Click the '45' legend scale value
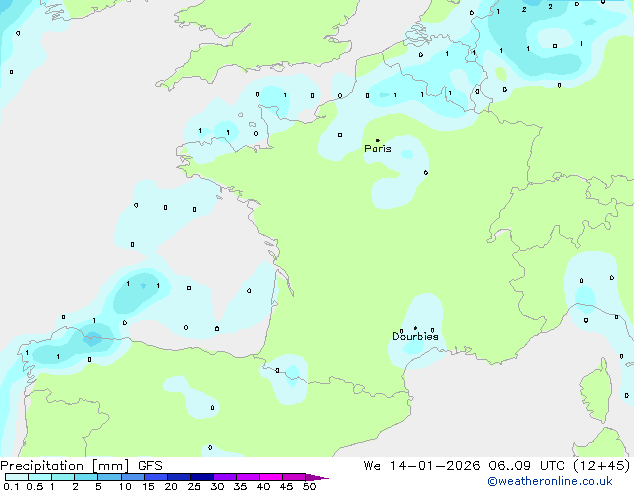 coord(286,486)
